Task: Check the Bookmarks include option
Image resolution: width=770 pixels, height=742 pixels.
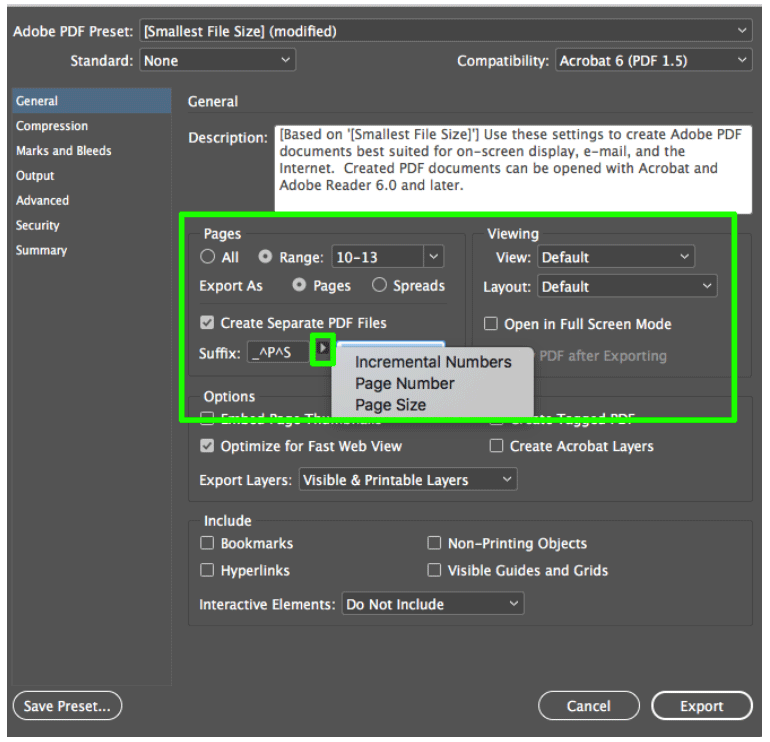Action: pyautogui.click(x=207, y=543)
